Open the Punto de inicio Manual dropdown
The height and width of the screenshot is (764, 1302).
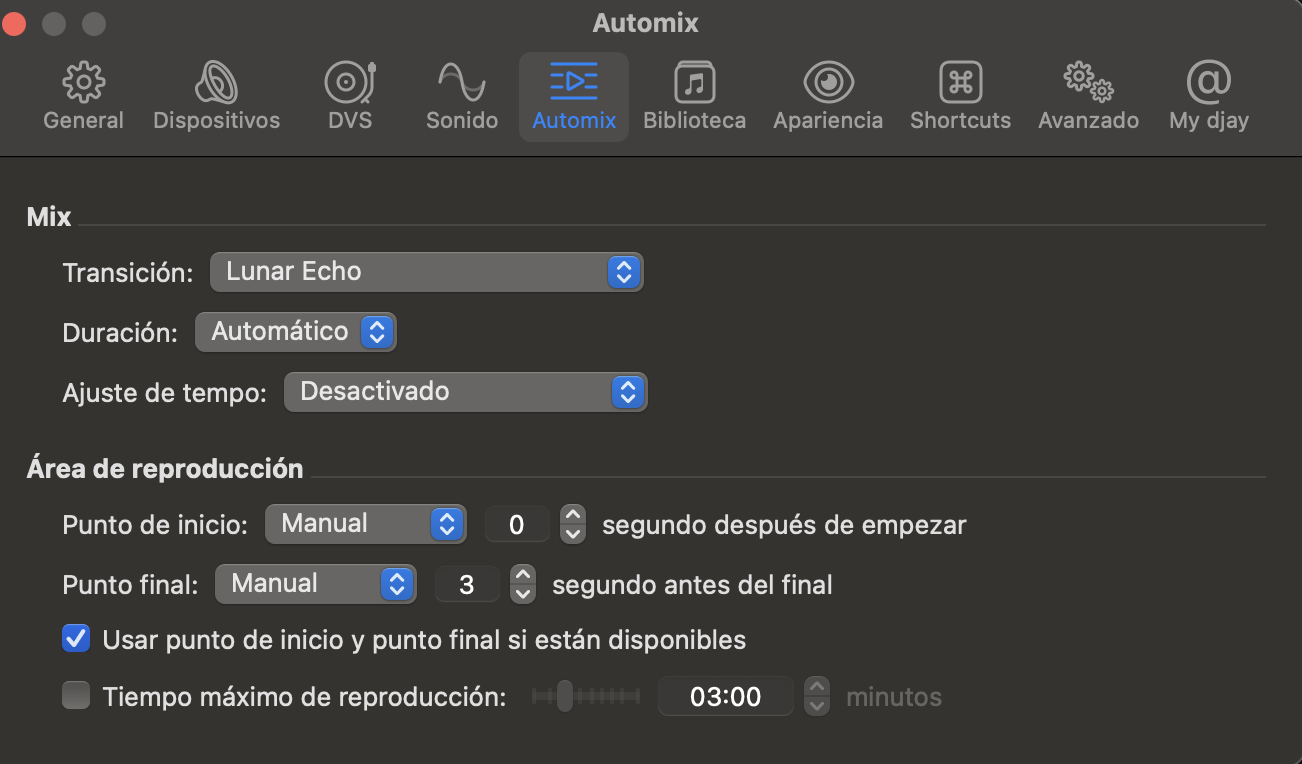[365, 524]
